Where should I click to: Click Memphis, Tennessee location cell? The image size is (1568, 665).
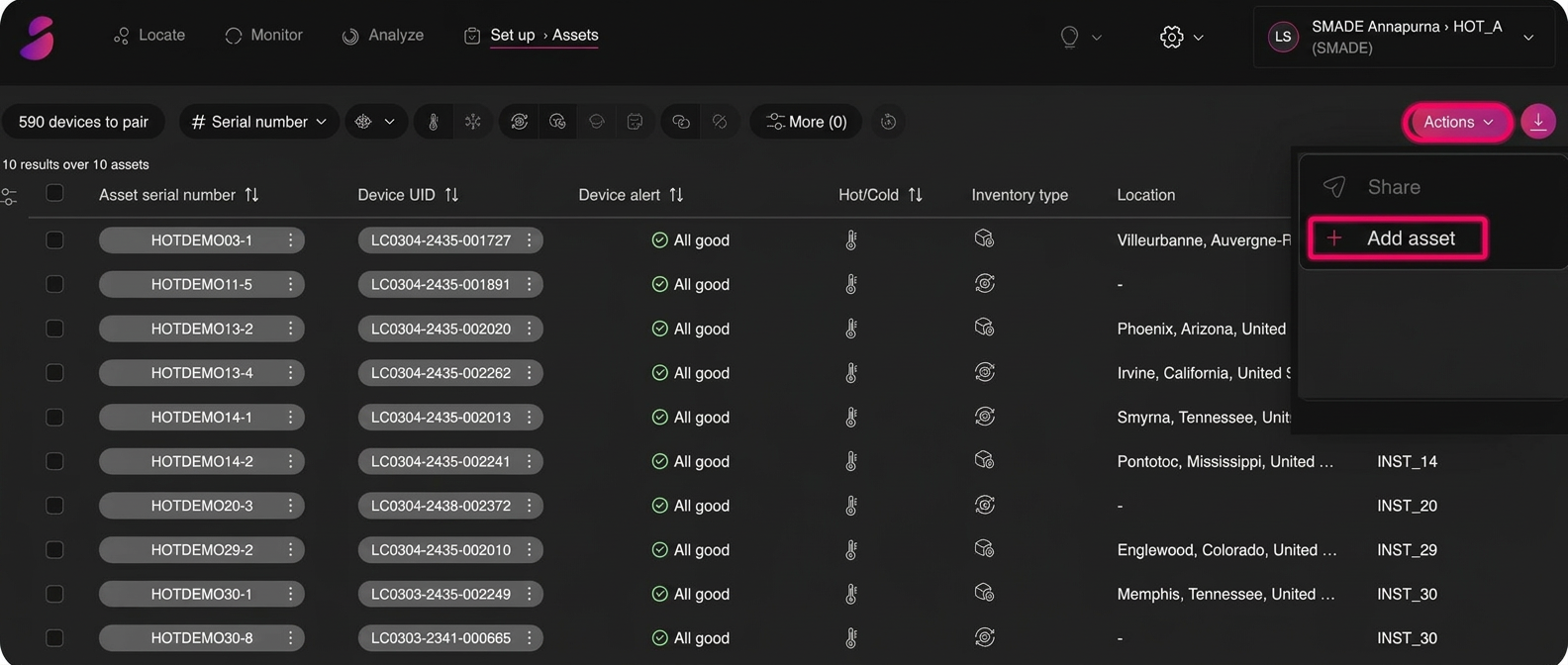click(1225, 594)
